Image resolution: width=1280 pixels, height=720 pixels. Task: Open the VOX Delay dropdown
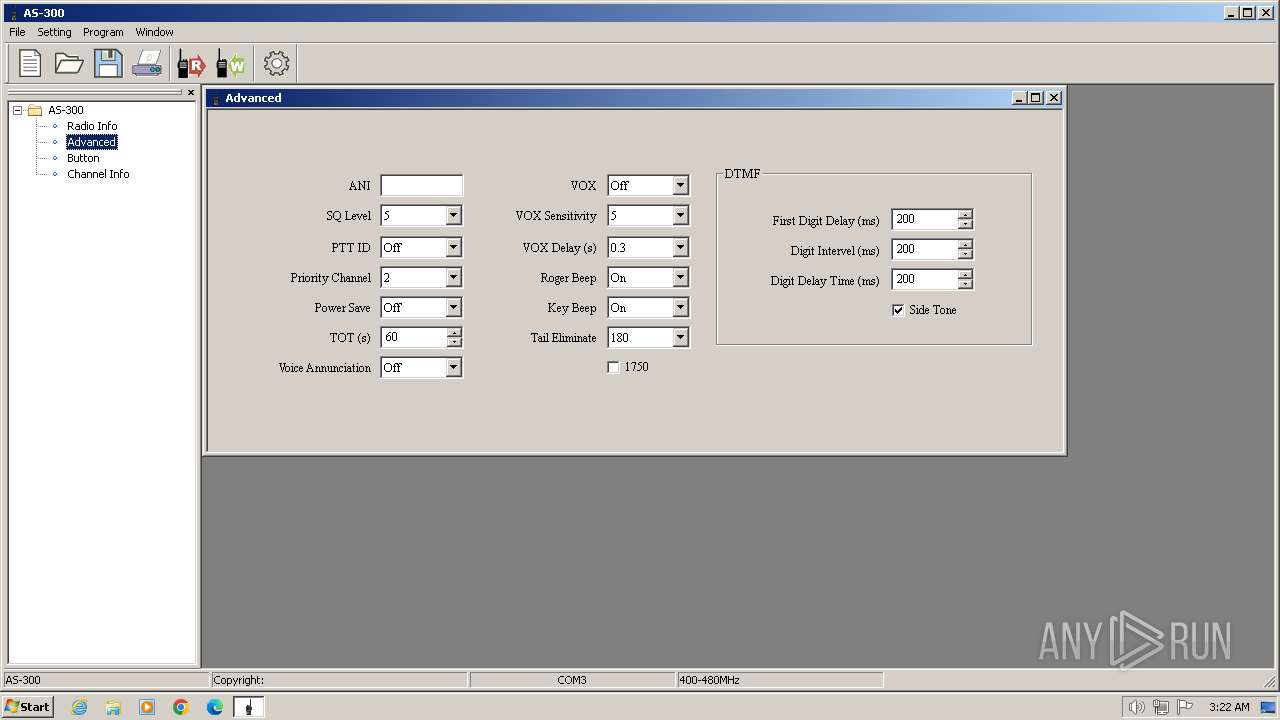click(680, 247)
